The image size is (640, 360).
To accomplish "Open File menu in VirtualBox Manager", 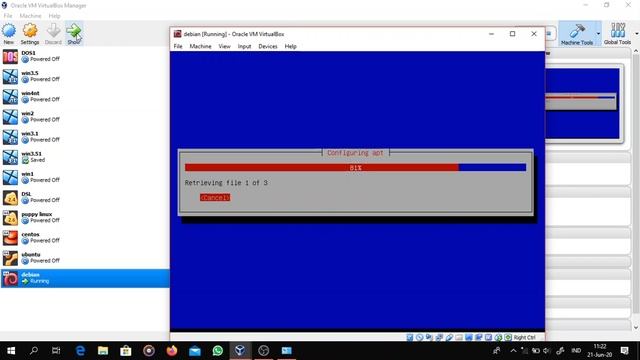I will coord(8,16).
